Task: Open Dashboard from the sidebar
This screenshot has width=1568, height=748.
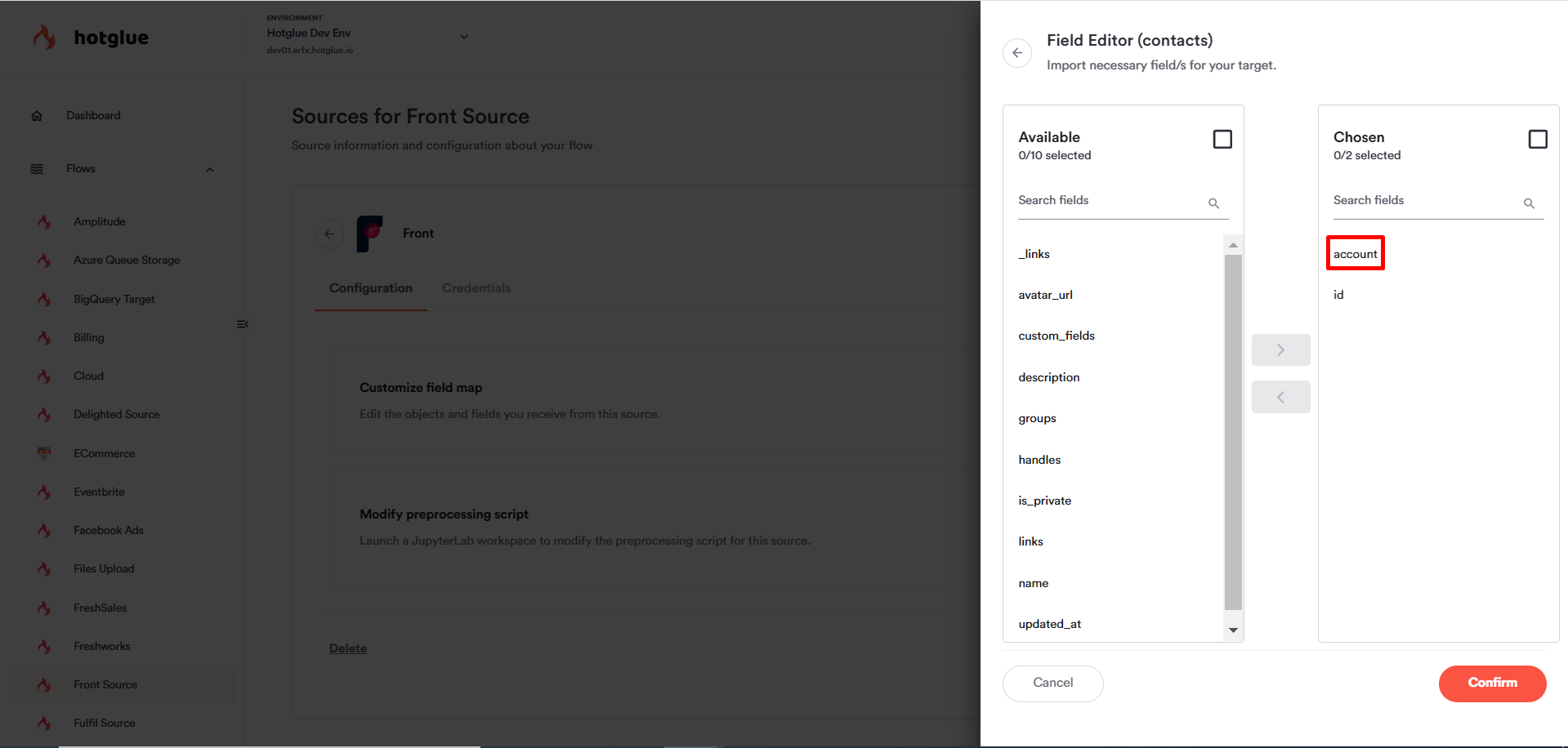Action: click(93, 116)
